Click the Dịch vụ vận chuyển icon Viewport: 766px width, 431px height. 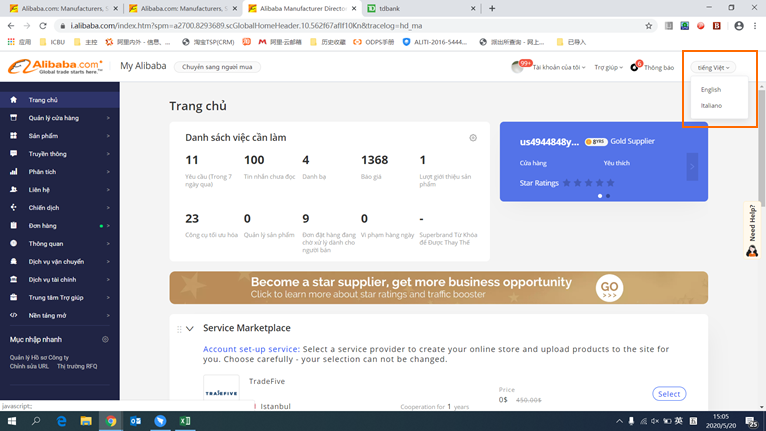pos(14,261)
